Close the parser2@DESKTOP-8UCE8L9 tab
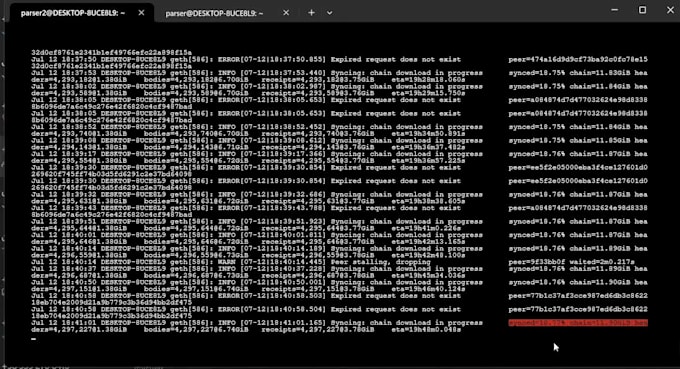This screenshot has width=680, height=369. [x=141, y=13]
